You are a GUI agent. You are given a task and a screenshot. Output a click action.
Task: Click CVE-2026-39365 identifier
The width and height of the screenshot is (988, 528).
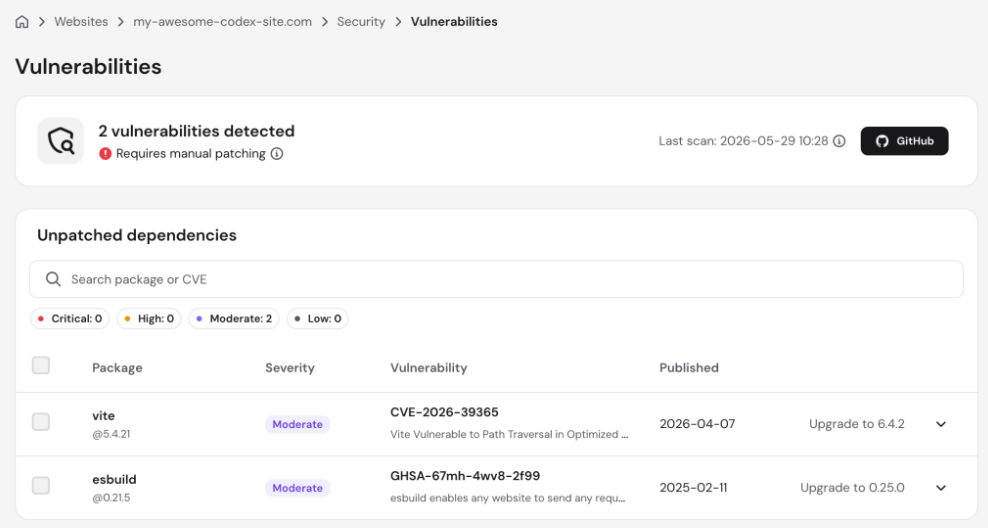pos(444,412)
